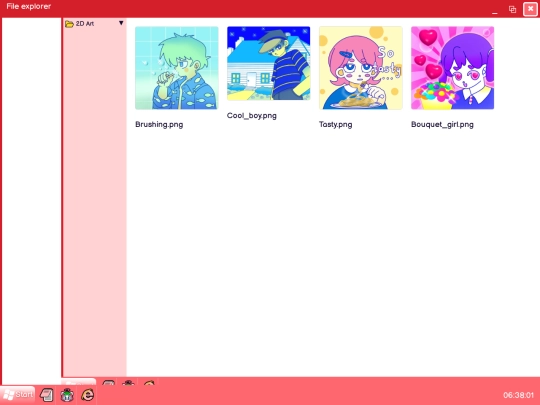Launch the internet browser icon in taskbar
The image size is (540, 405).
click(87, 395)
